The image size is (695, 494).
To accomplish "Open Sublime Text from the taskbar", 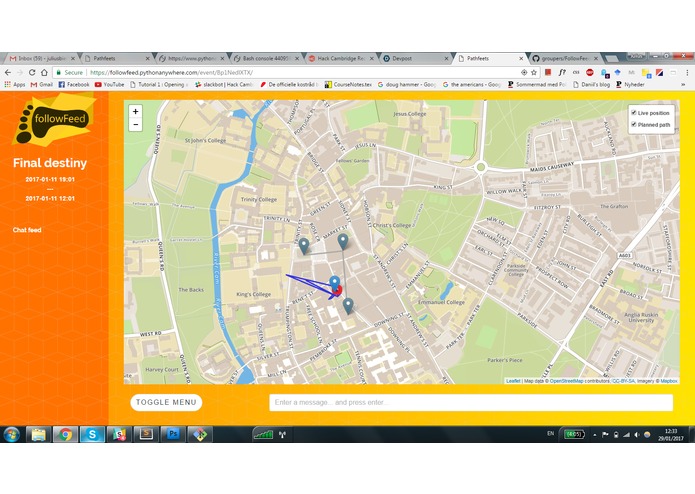I will tap(146, 435).
